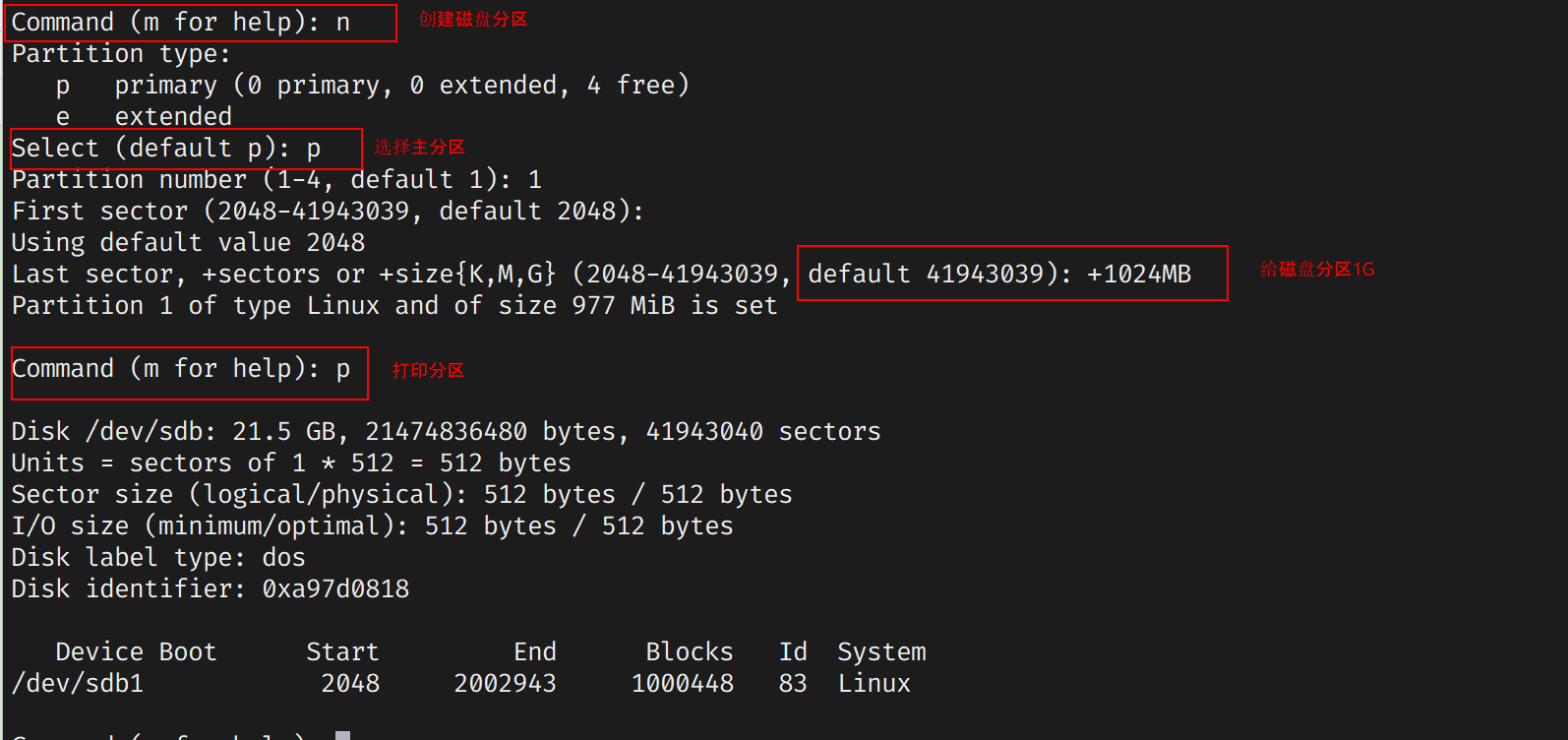Click the "System" column header
The height and width of the screenshot is (740, 1568).
click(x=881, y=651)
